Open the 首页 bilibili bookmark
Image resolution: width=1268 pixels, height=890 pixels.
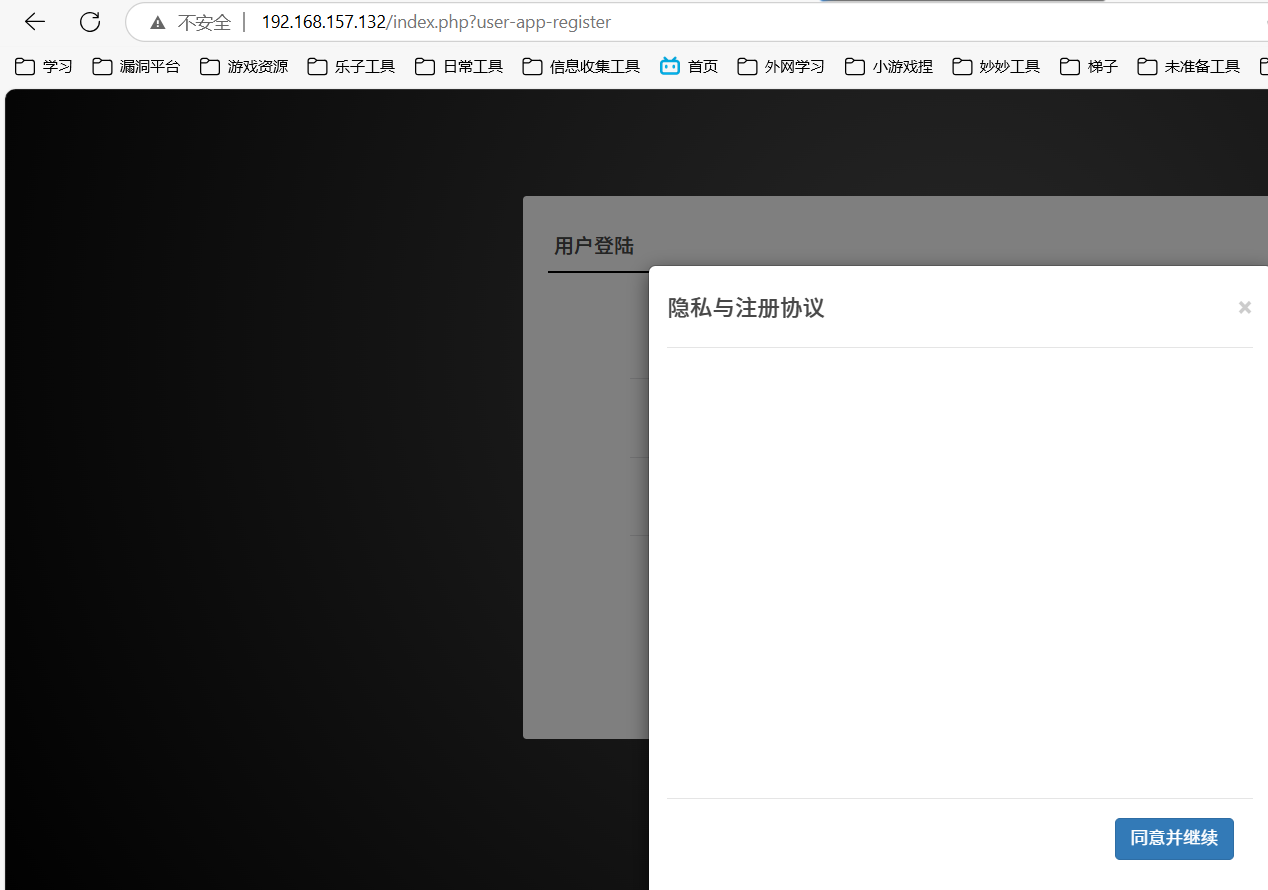tap(689, 67)
